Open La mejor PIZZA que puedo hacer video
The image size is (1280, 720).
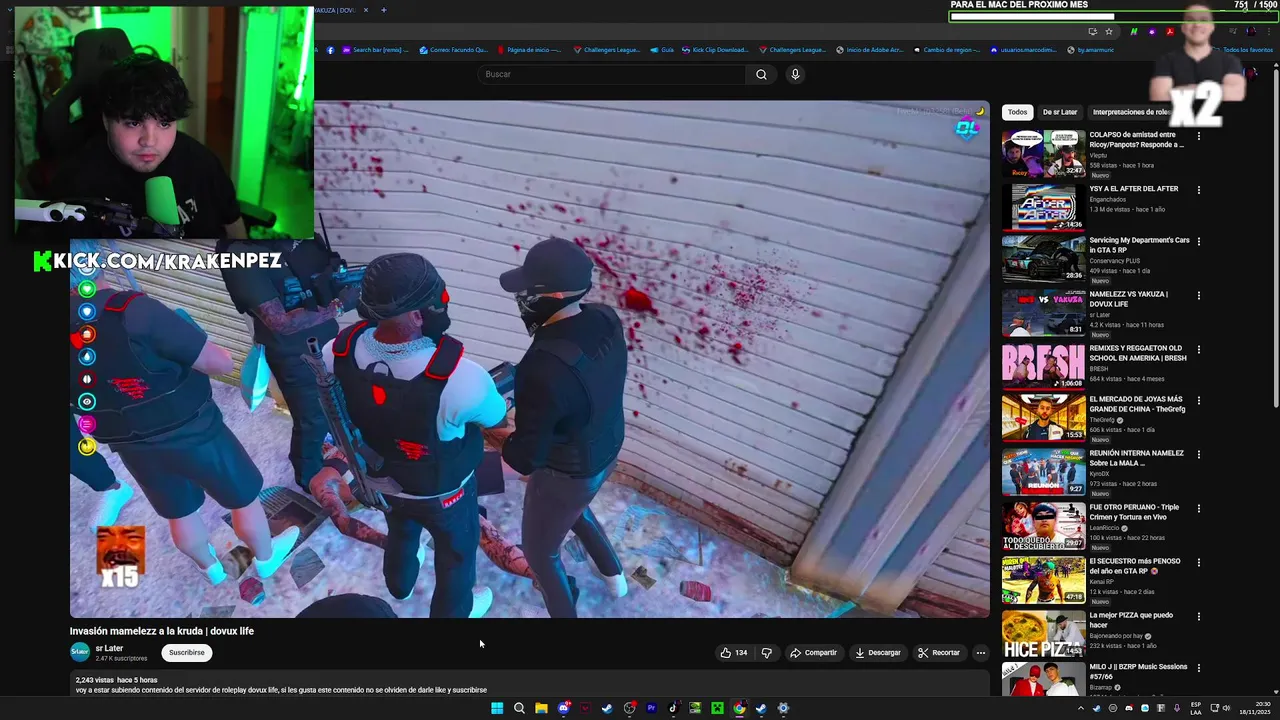pyautogui.click(x=1043, y=634)
